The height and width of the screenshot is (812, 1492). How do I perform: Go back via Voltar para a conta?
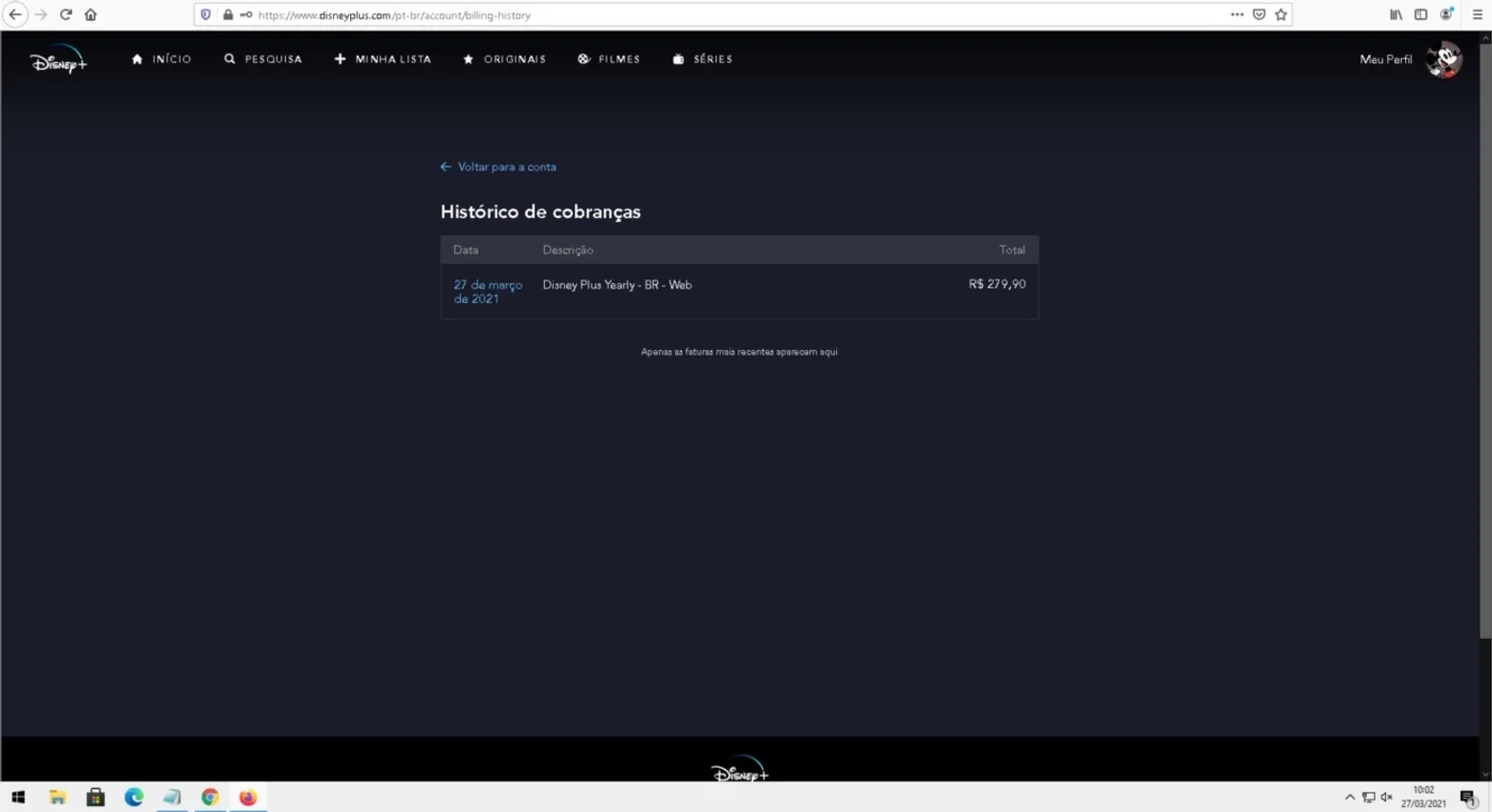click(x=498, y=166)
